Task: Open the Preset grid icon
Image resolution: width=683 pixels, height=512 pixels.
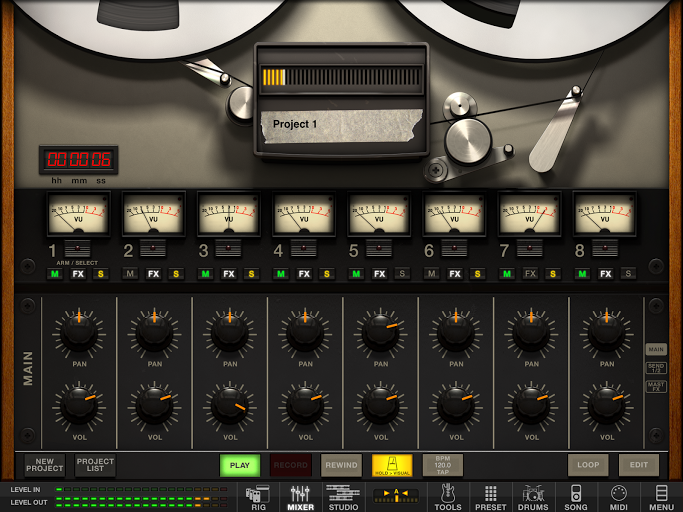Action: (x=490, y=496)
